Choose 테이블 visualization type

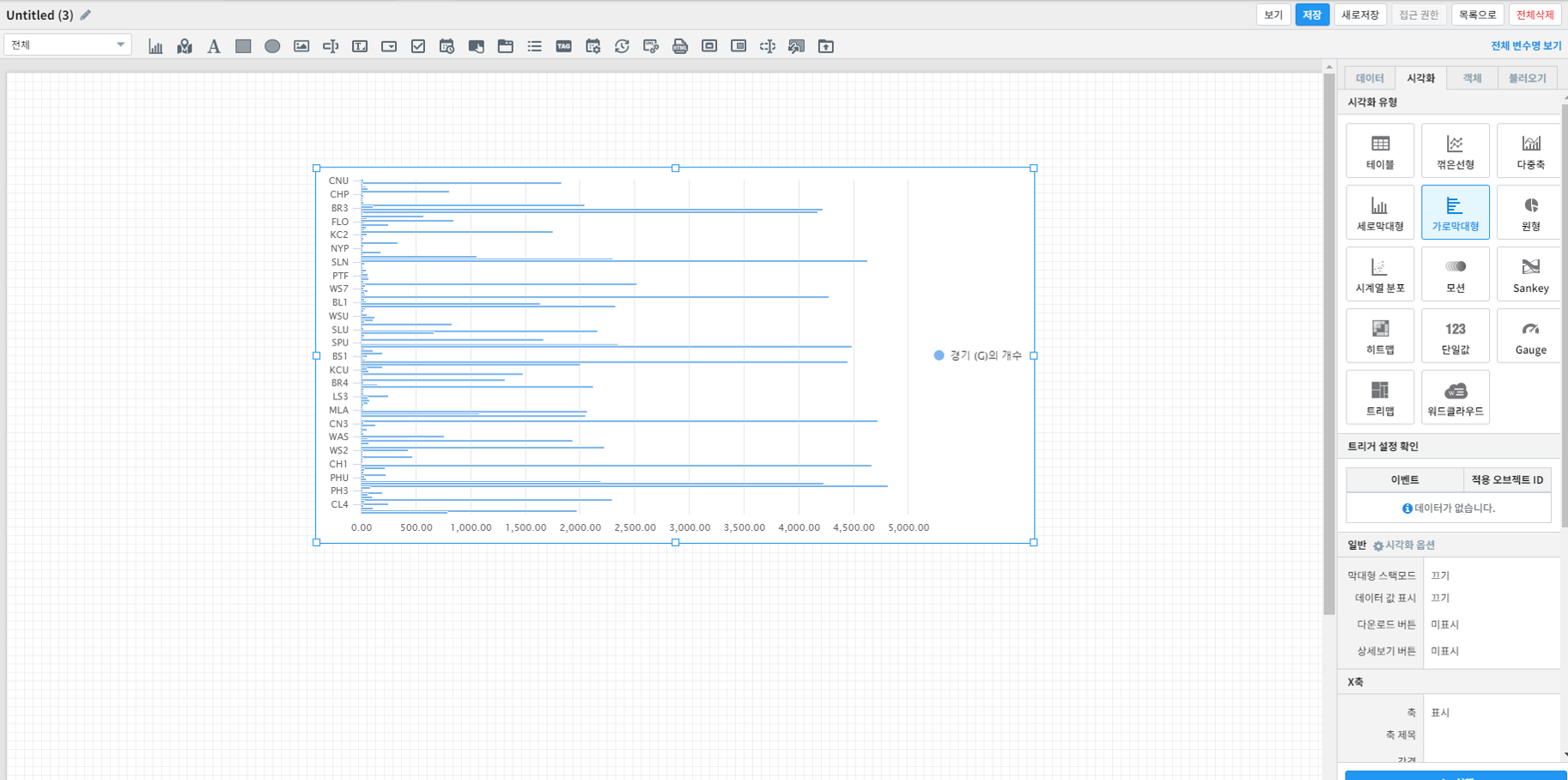tap(1380, 151)
